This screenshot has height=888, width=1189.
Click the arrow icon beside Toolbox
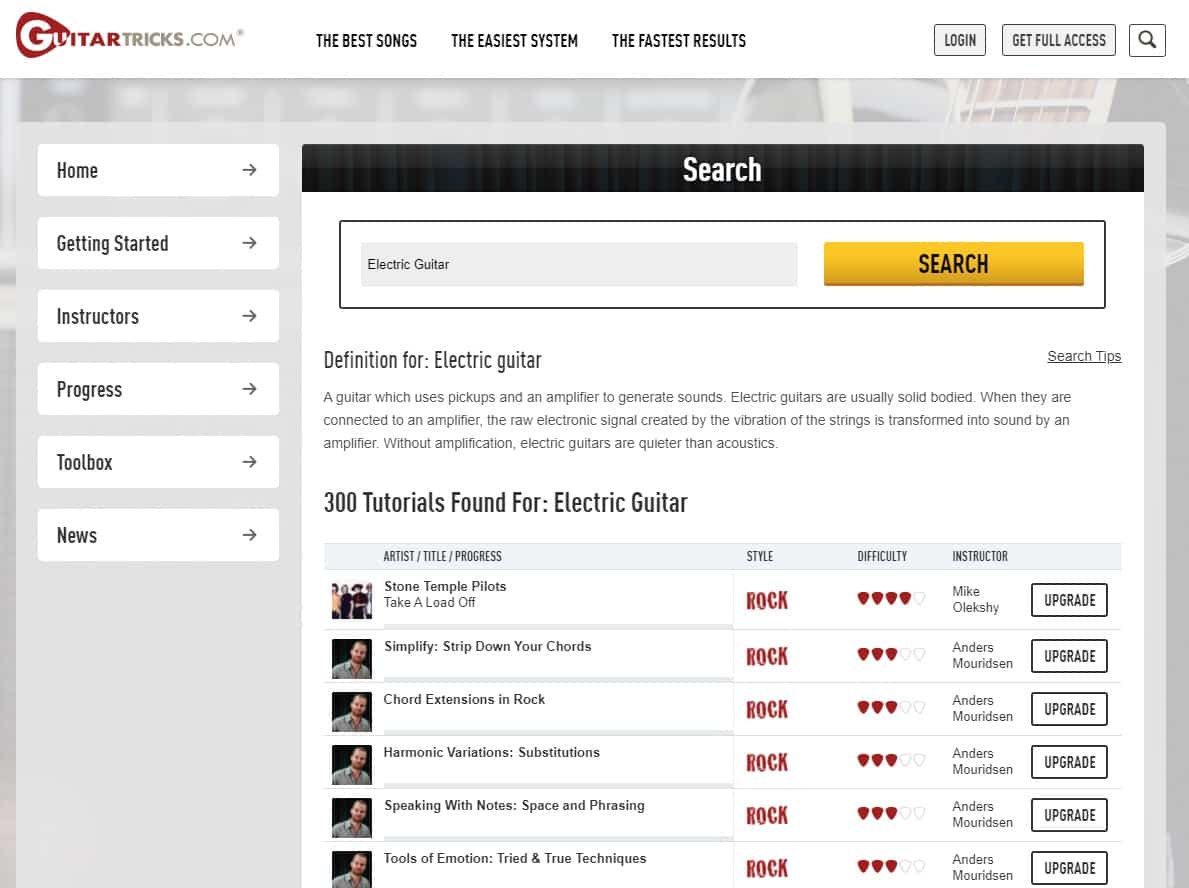[x=249, y=462]
